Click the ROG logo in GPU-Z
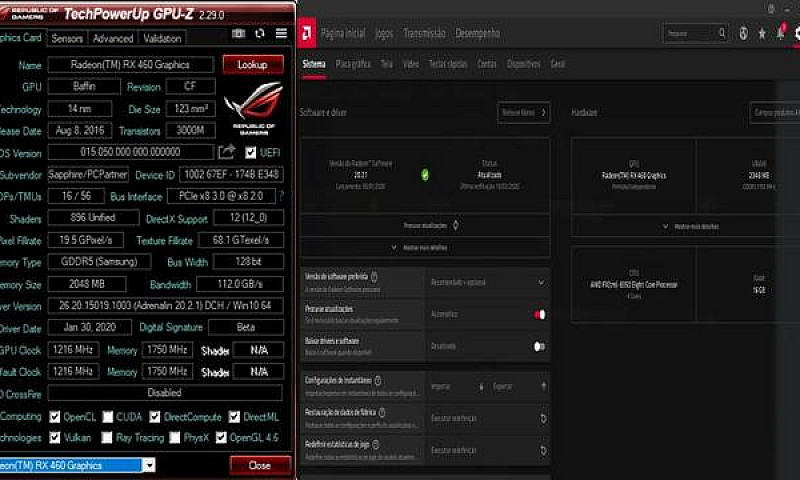This screenshot has height=480, width=800. (x=254, y=108)
